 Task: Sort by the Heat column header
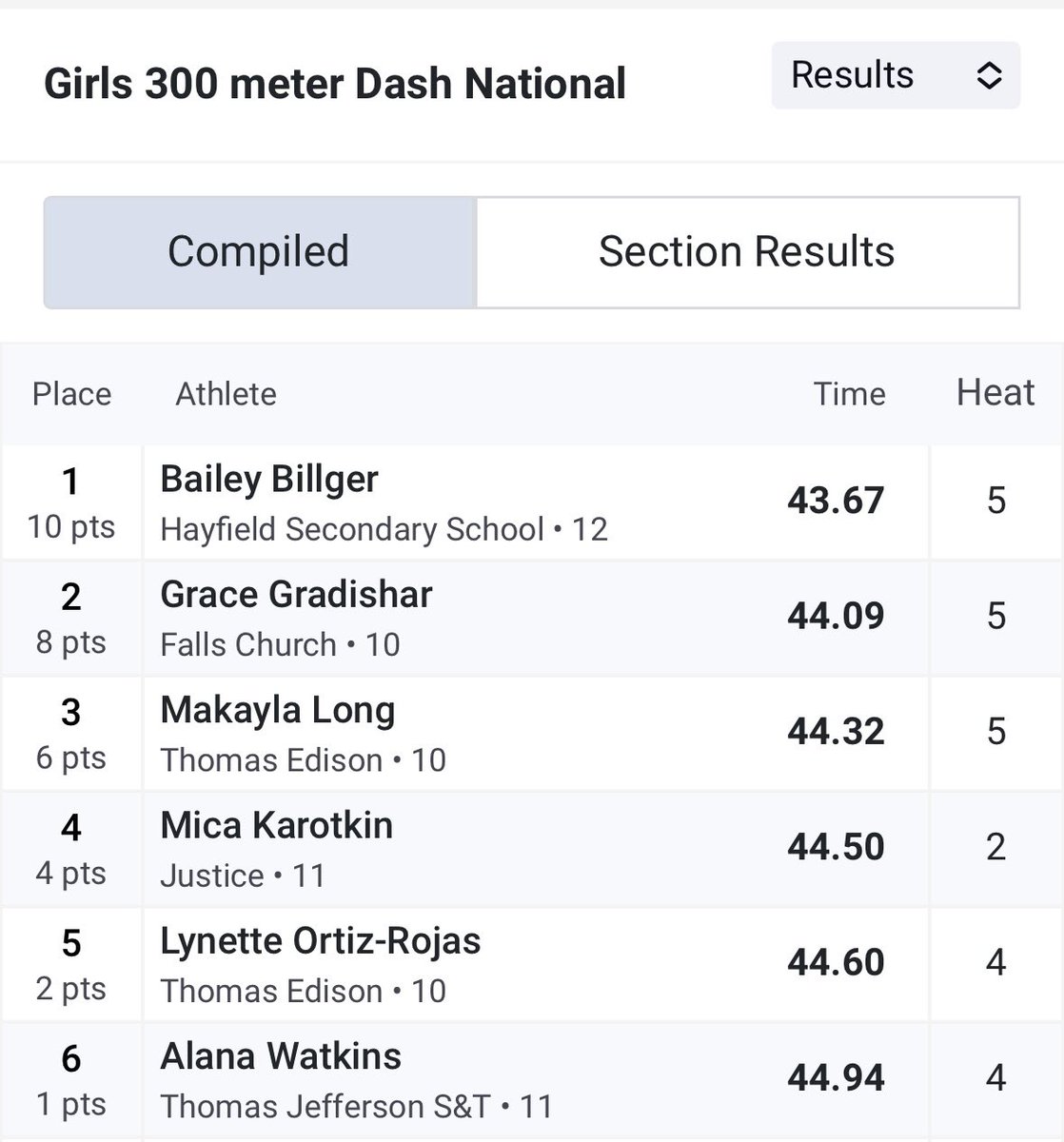[995, 392]
